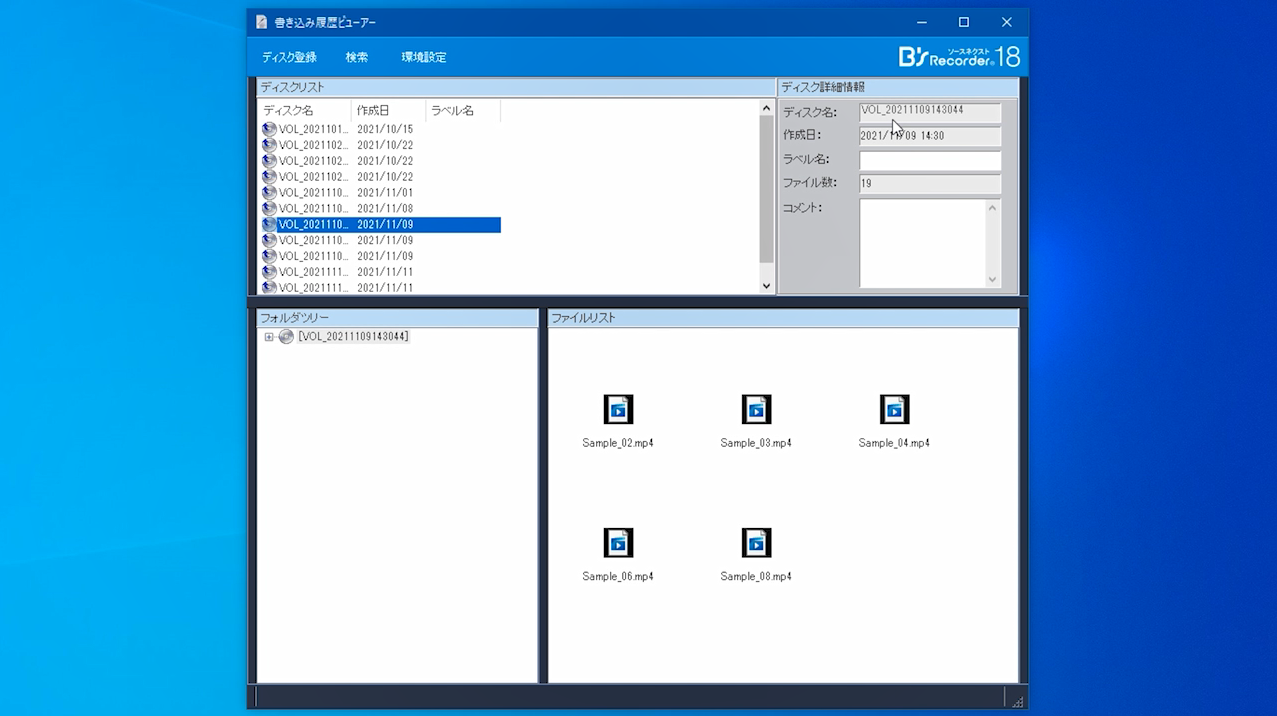The height and width of the screenshot is (716, 1277).
Task: Open the 環境設定 menu
Action: click(424, 57)
